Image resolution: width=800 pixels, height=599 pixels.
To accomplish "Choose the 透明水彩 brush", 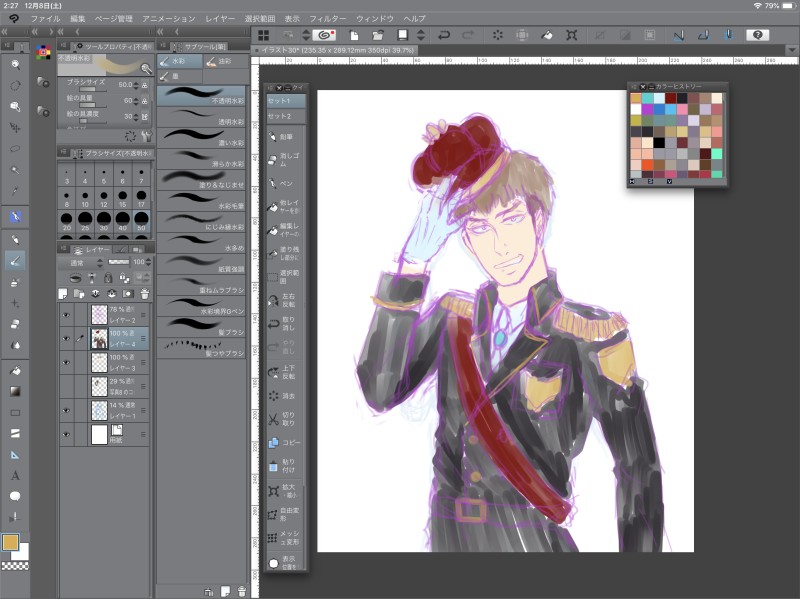I will tap(202, 116).
